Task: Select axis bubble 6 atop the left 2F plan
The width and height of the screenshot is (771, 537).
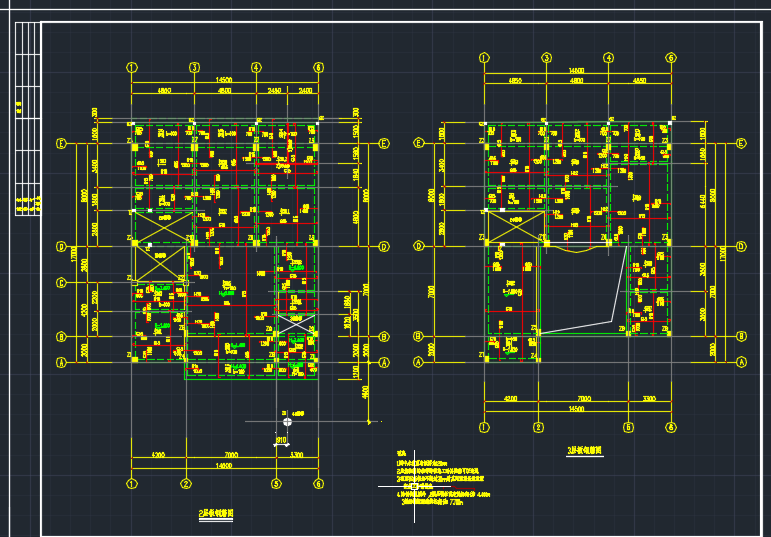Action: pos(319,67)
